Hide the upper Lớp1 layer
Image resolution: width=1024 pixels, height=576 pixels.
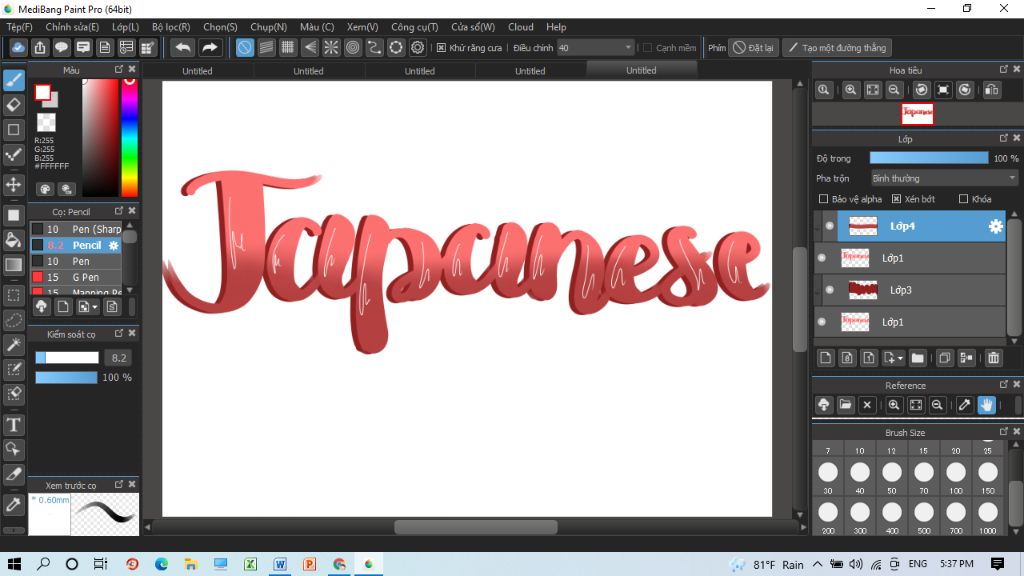click(822, 258)
